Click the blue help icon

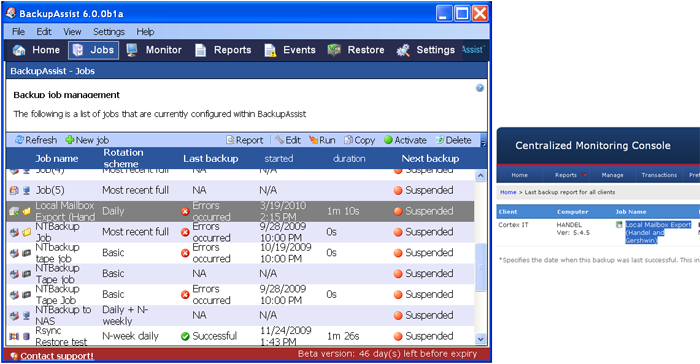pos(480,88)
